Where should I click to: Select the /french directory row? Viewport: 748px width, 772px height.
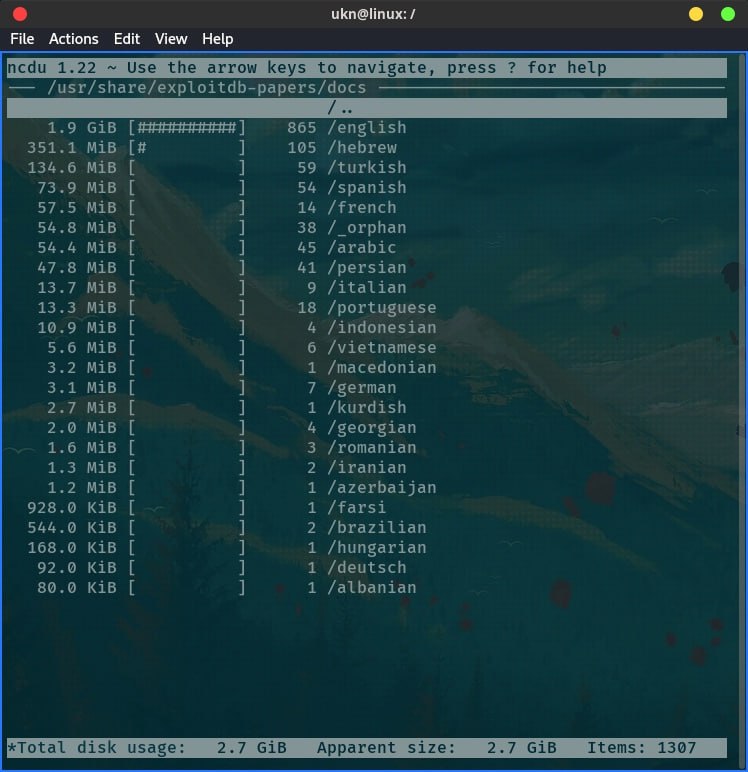point(366,208)
